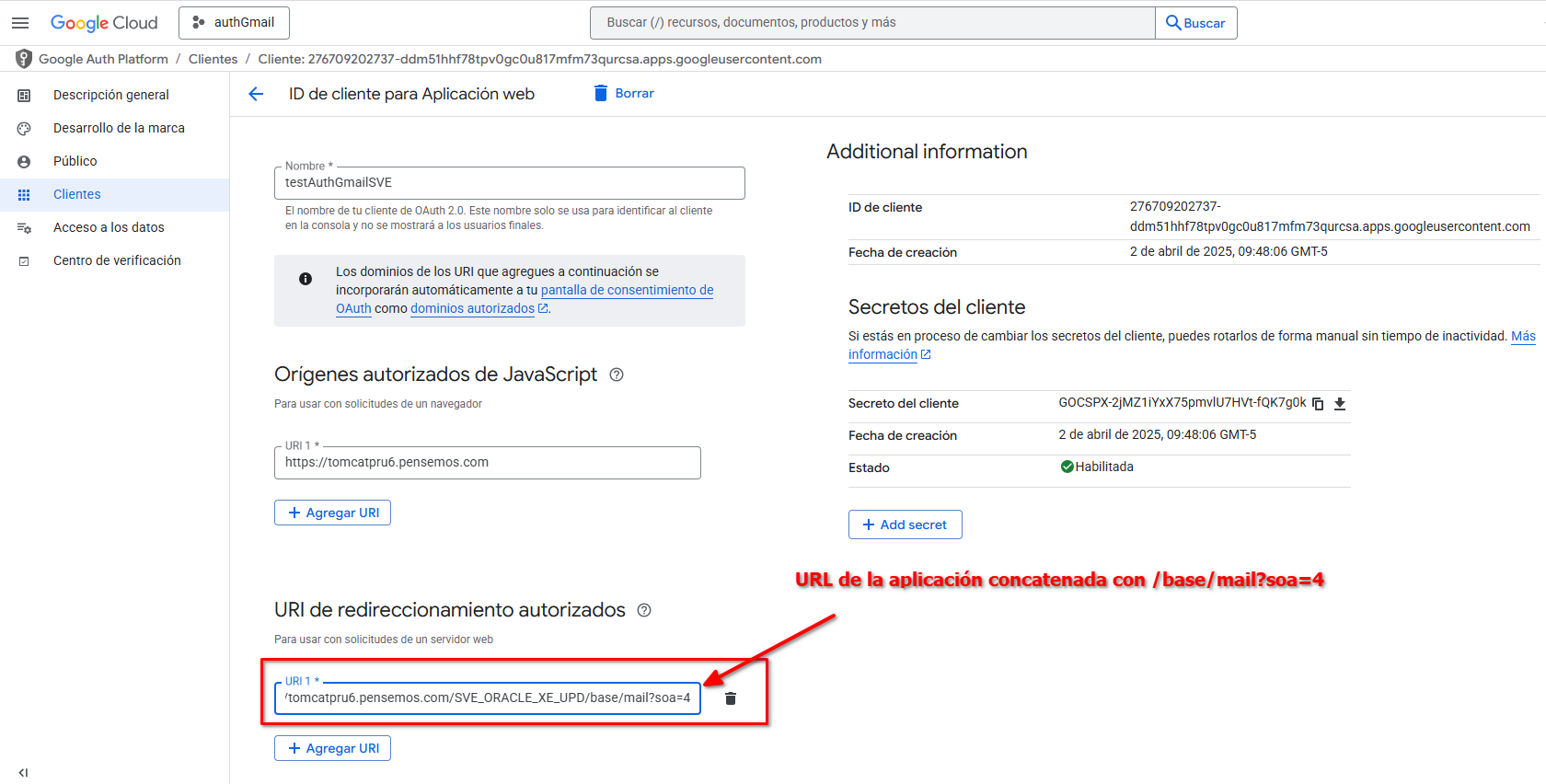
Task: Open the dominios autorizados link
Action: [472, 309]
